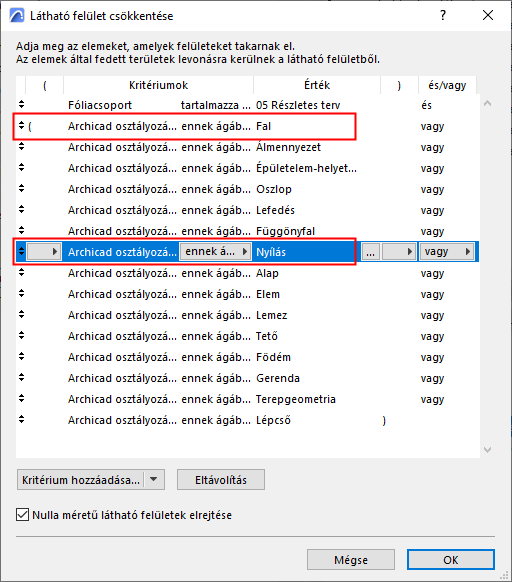
Task: Click the Eltávolítás button
Action: 221,480
